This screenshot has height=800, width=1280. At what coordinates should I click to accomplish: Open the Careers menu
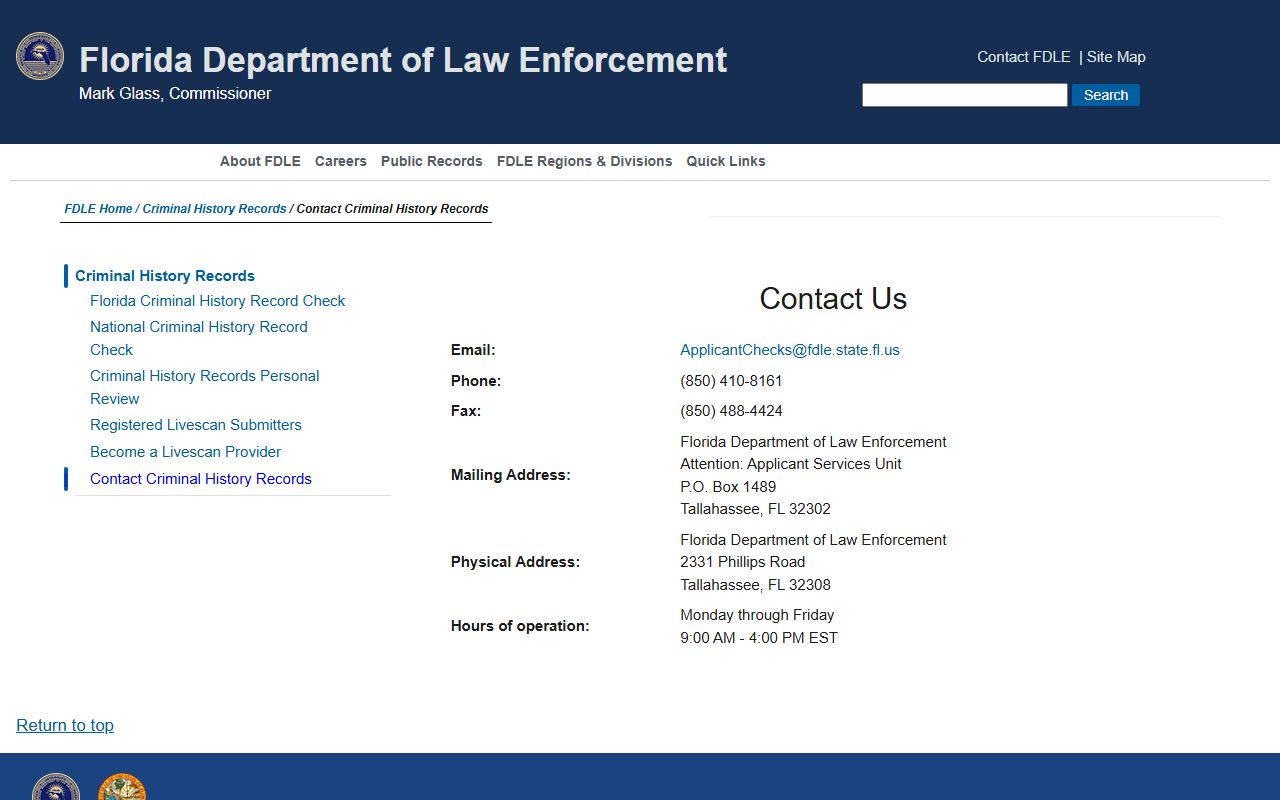click(341, 161)
